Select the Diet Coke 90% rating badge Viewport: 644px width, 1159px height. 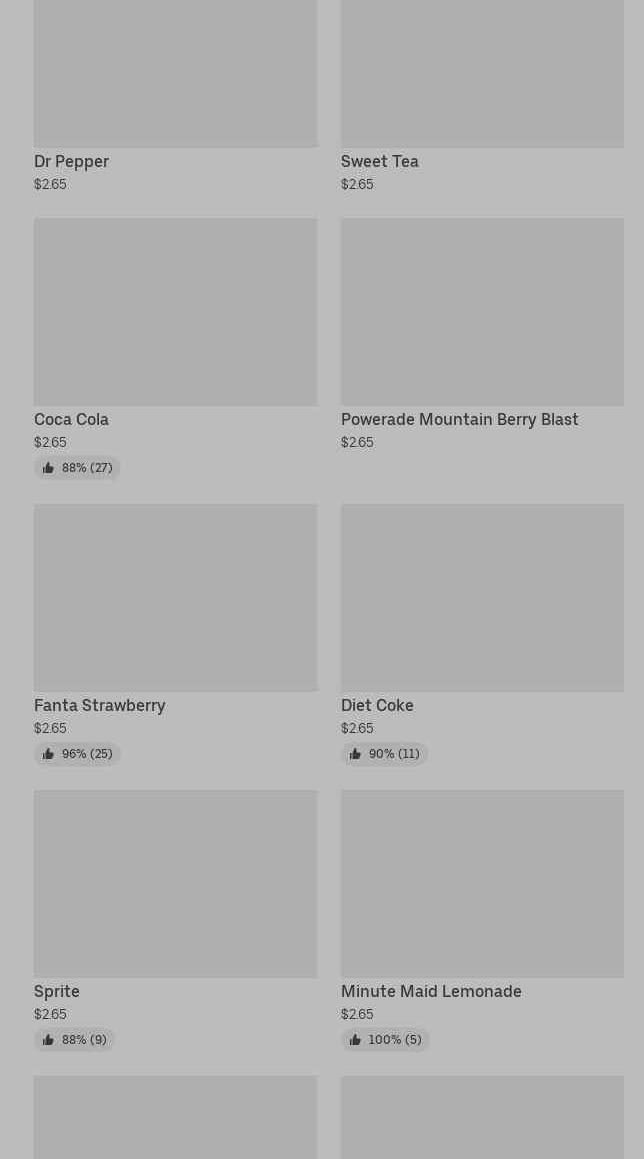point(384,754)
